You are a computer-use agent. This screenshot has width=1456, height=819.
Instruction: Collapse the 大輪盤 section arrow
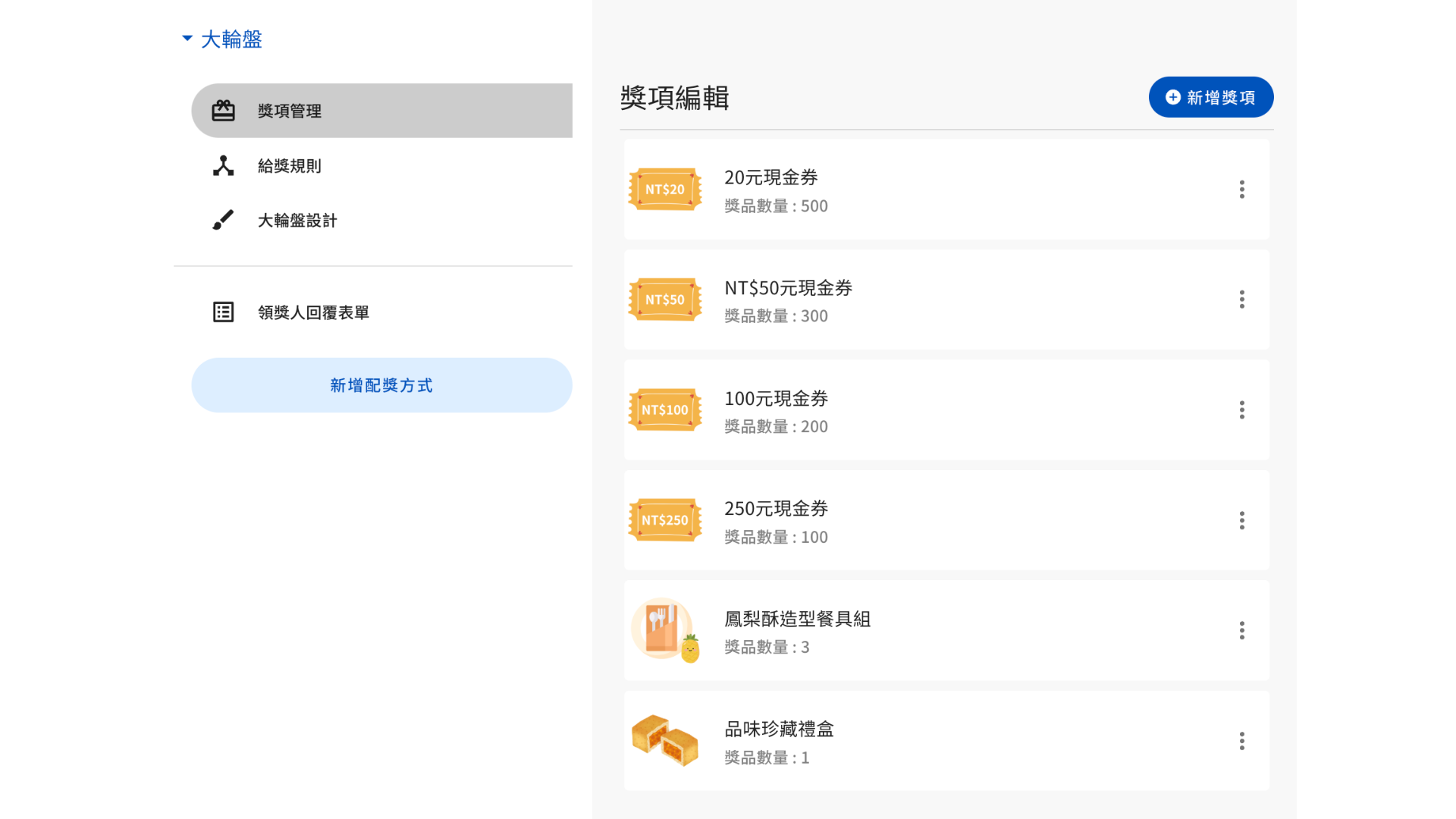pos(187,39)
